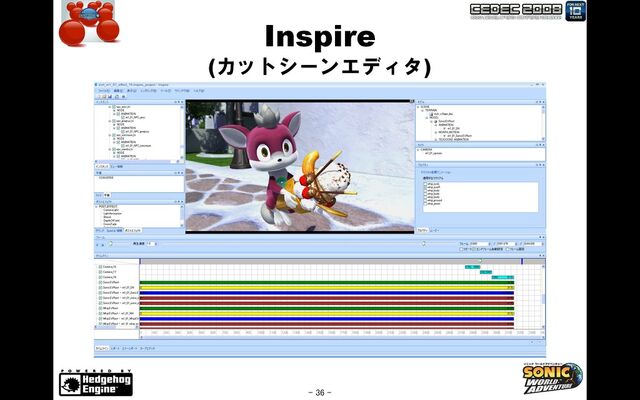Click the cyan Camera_18 clip on the timeline
Image resolution: width=640 pixels, height=400 pixels.
coord(502,277)
